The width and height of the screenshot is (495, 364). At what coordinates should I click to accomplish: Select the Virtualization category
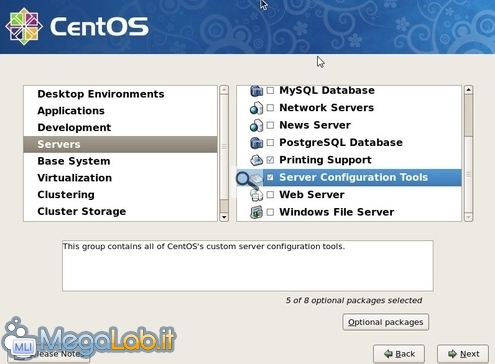click(120, 178)
